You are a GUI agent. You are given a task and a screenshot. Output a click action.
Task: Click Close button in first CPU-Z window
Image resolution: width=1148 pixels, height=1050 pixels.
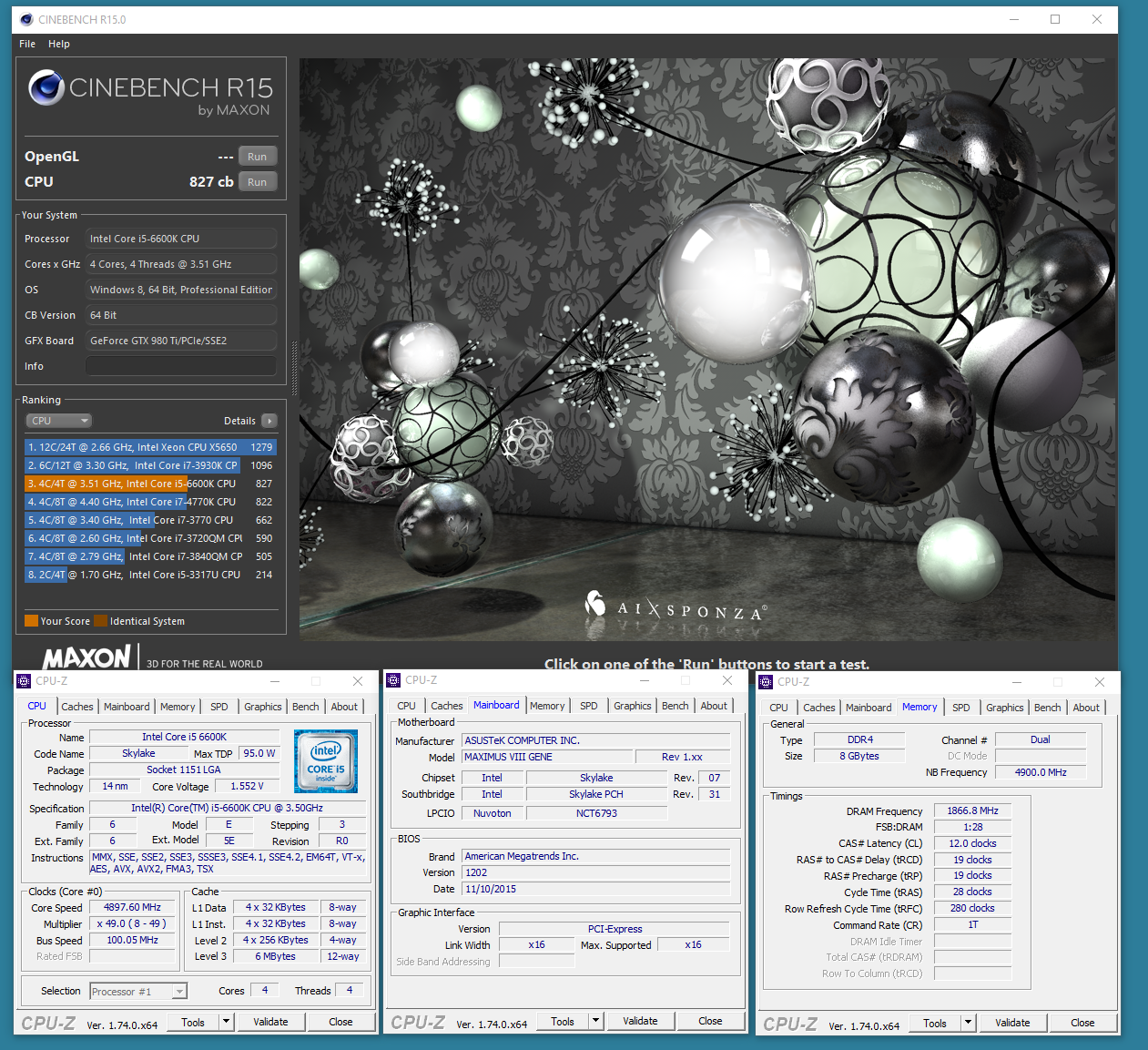point(340,1023)
